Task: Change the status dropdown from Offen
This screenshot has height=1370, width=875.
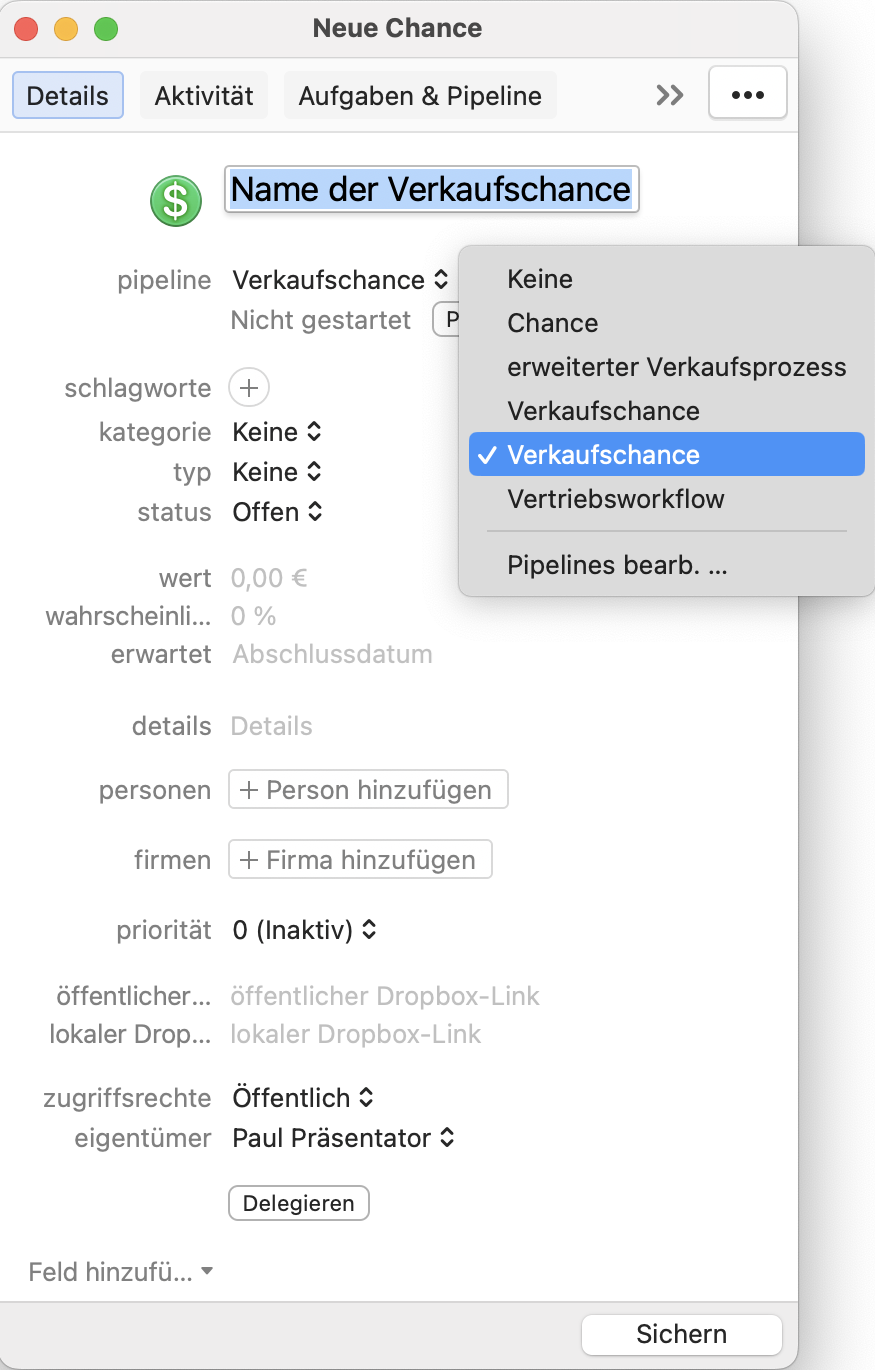Action: click(x=278, y=512)
